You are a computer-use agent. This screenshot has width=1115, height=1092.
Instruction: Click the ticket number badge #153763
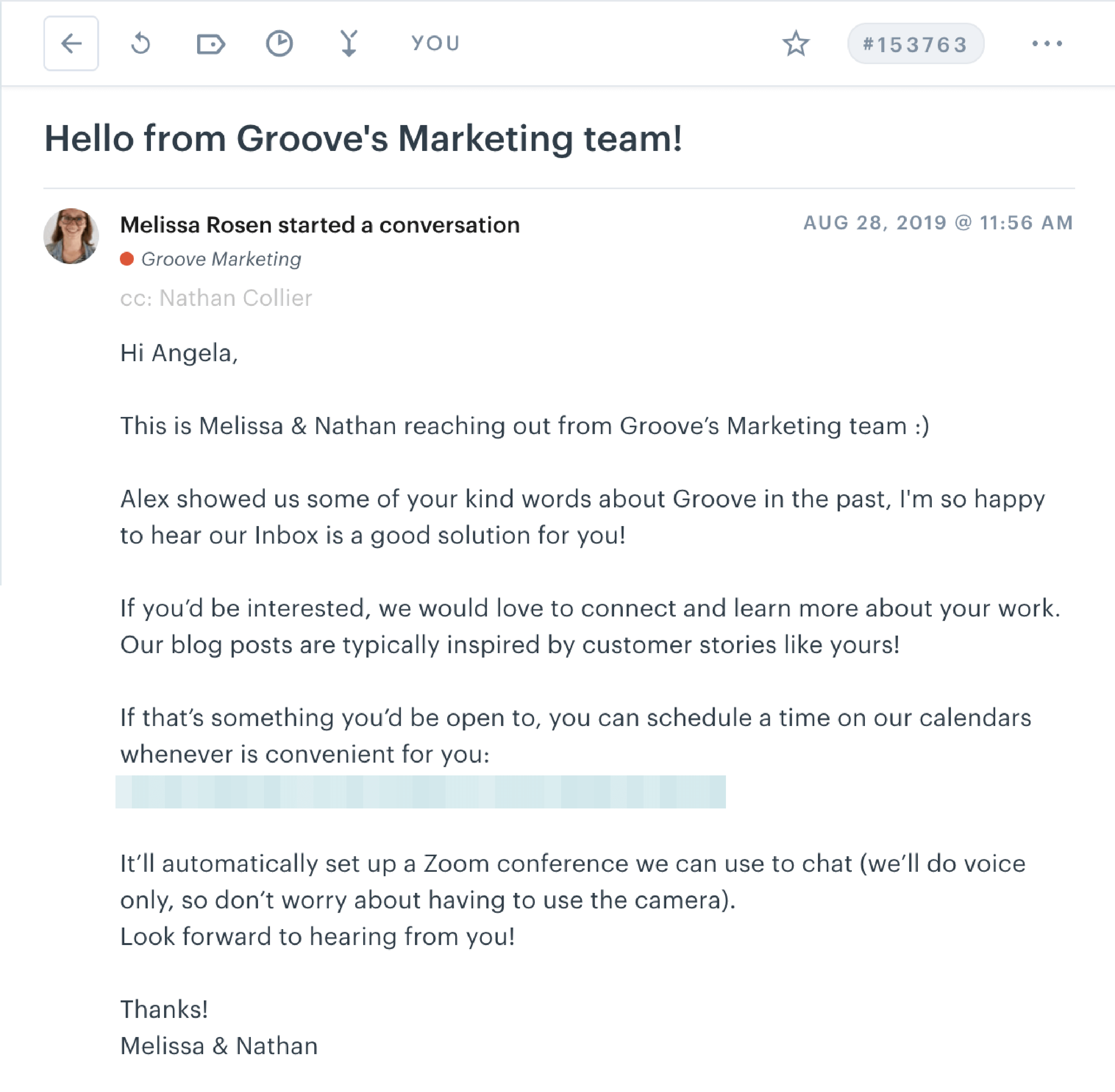915,43
